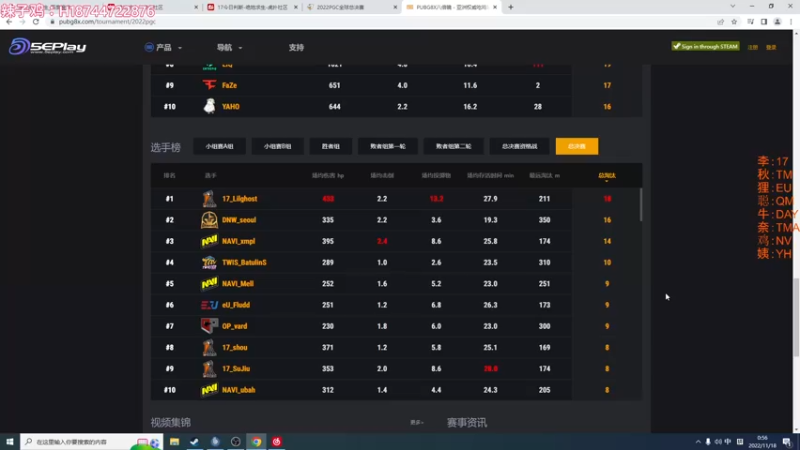Select the 胜者组 tab
The image size is (800, 450).
coord(331,146)
